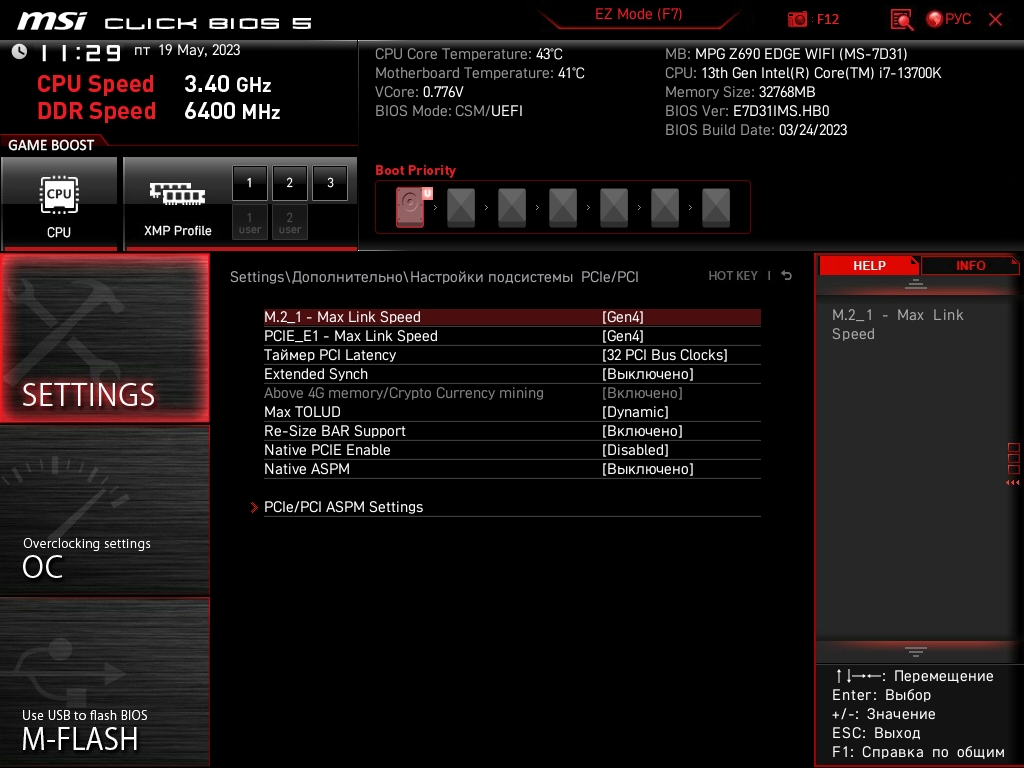Open the OC overclocking settings section
The image size is (1024, 768).
click(x=104, y=511)
